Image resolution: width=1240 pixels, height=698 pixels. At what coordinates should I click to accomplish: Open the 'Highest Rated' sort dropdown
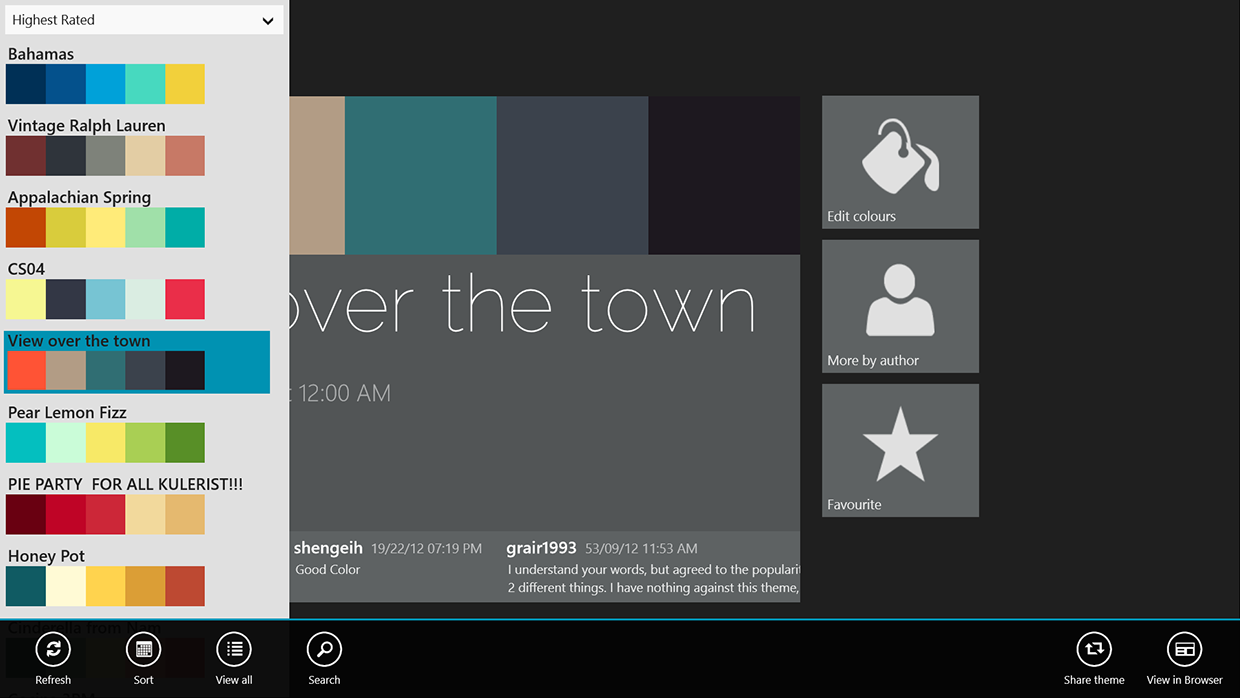click(x=144, y=19)
